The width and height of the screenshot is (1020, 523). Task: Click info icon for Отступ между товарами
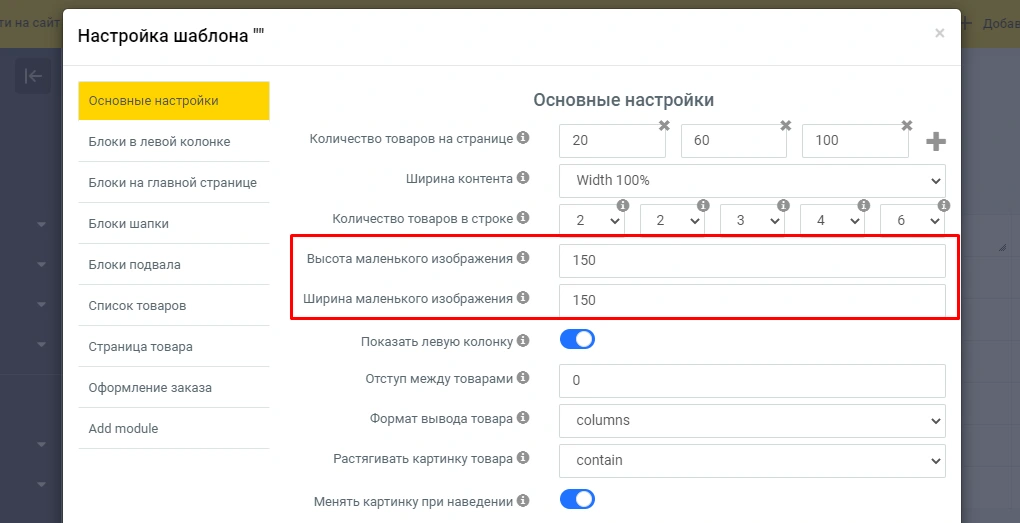coord(523,378)
